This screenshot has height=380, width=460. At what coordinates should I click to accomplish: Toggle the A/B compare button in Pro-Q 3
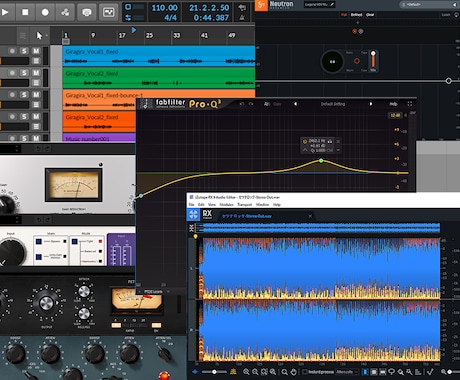(267, 104)
